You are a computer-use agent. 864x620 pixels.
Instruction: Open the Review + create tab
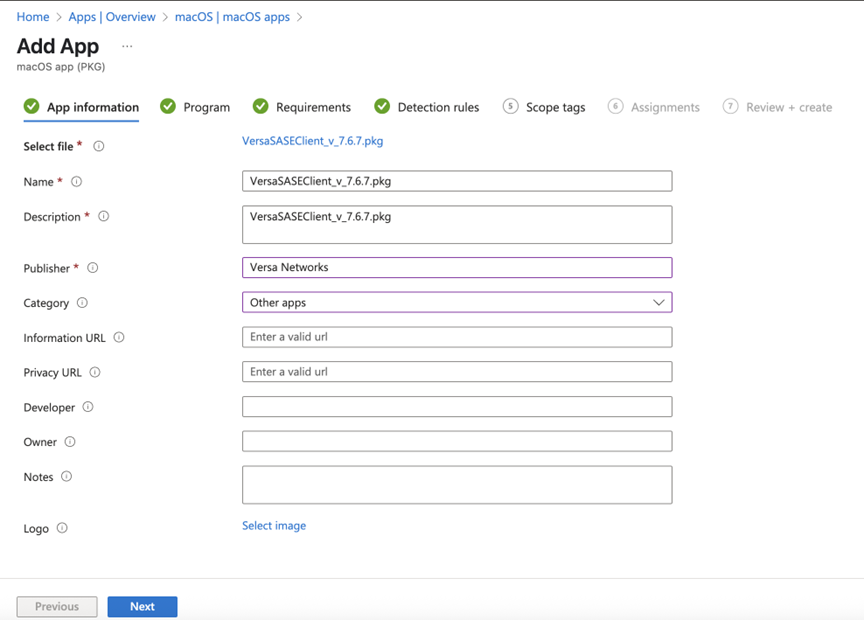[x=777, y=107]
